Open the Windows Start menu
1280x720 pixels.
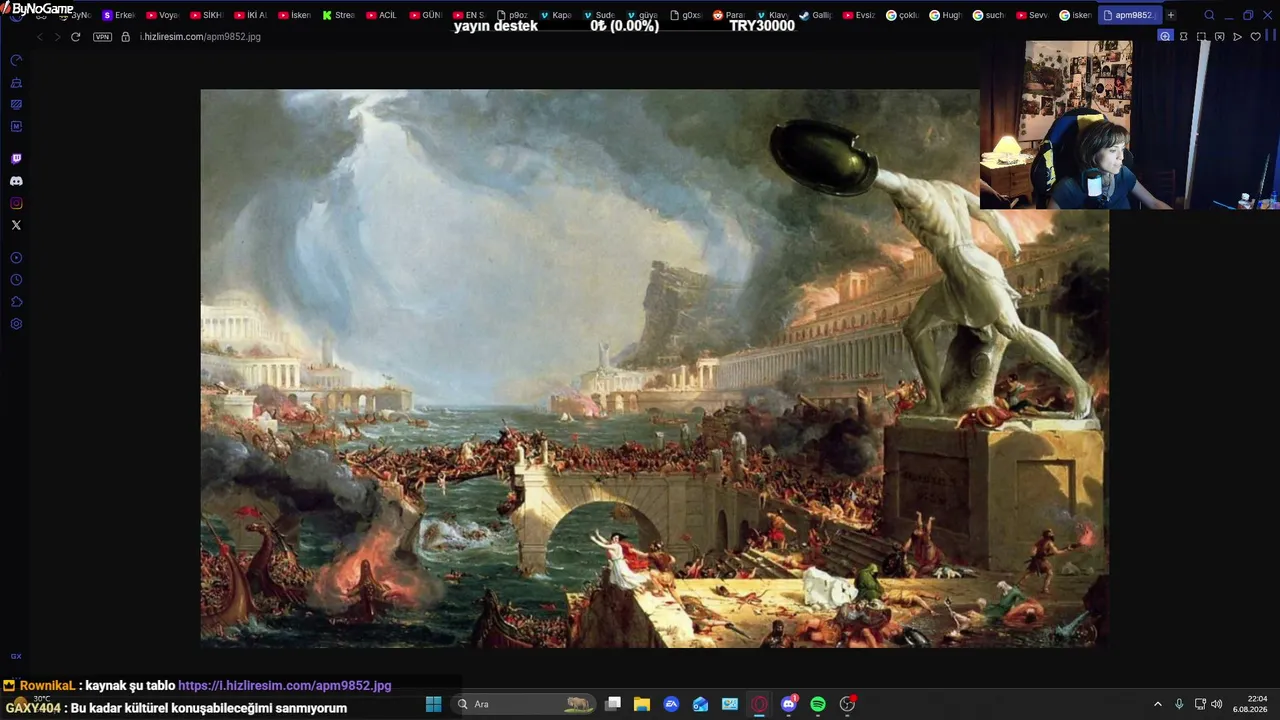point(433,704)
